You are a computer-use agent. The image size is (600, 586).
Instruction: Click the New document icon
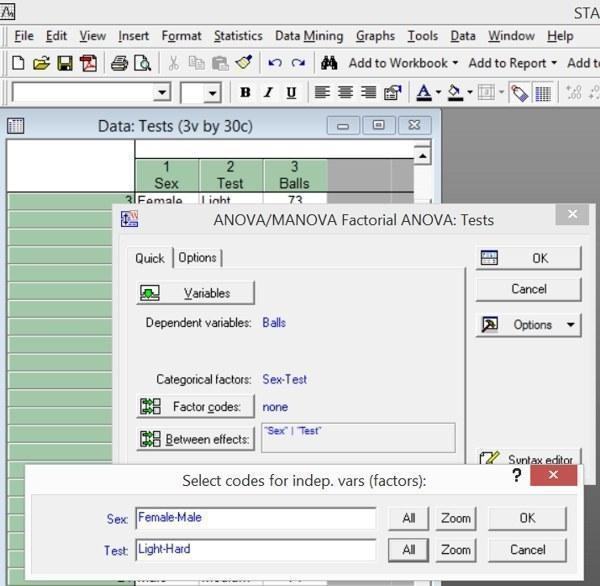(x=18, y=63)
